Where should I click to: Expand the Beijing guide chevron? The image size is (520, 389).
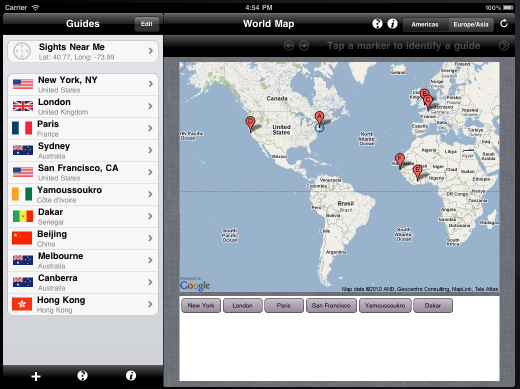click(151, 238)
